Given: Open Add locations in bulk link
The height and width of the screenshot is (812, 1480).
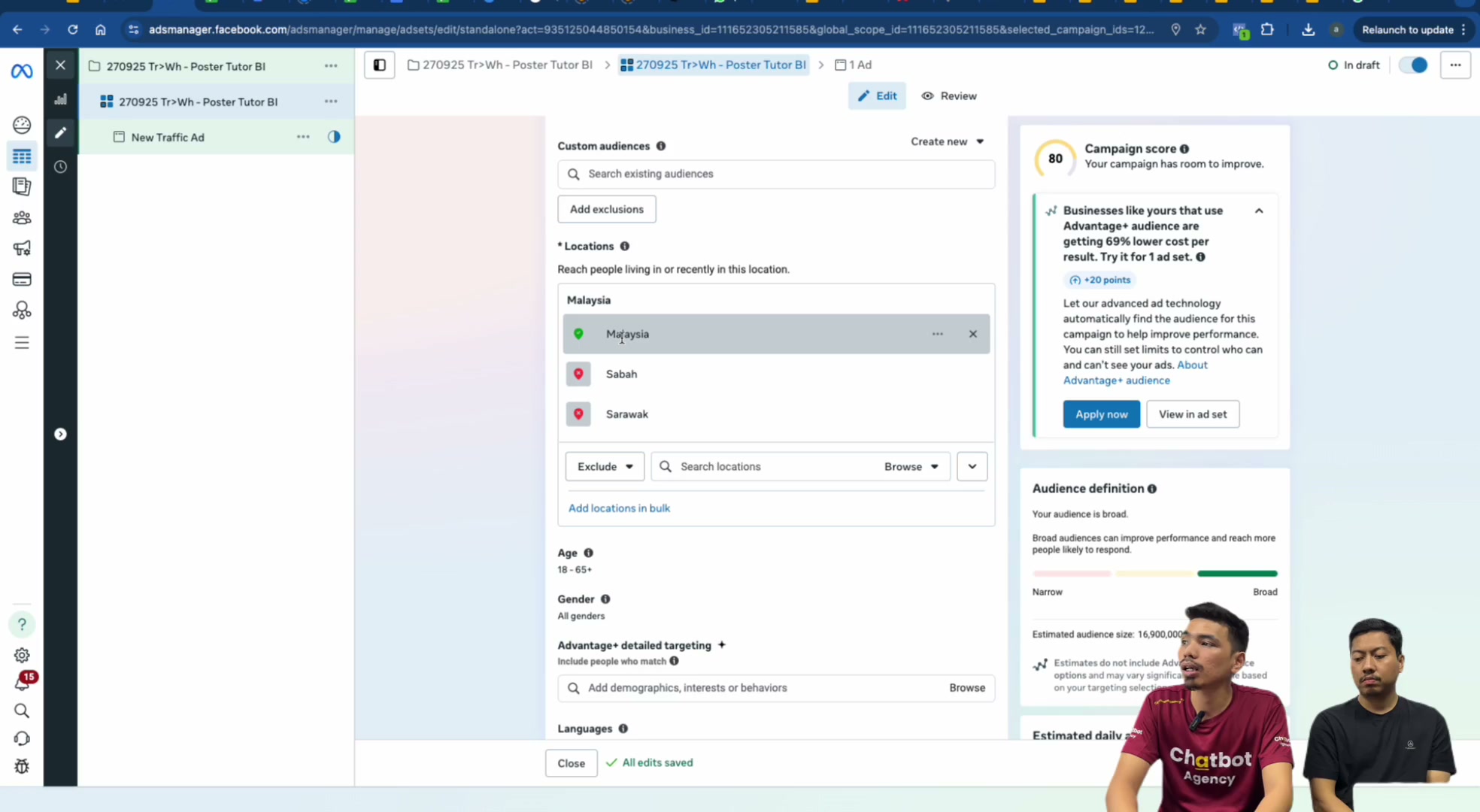Looking at the screenshot, I should (619, 508).
